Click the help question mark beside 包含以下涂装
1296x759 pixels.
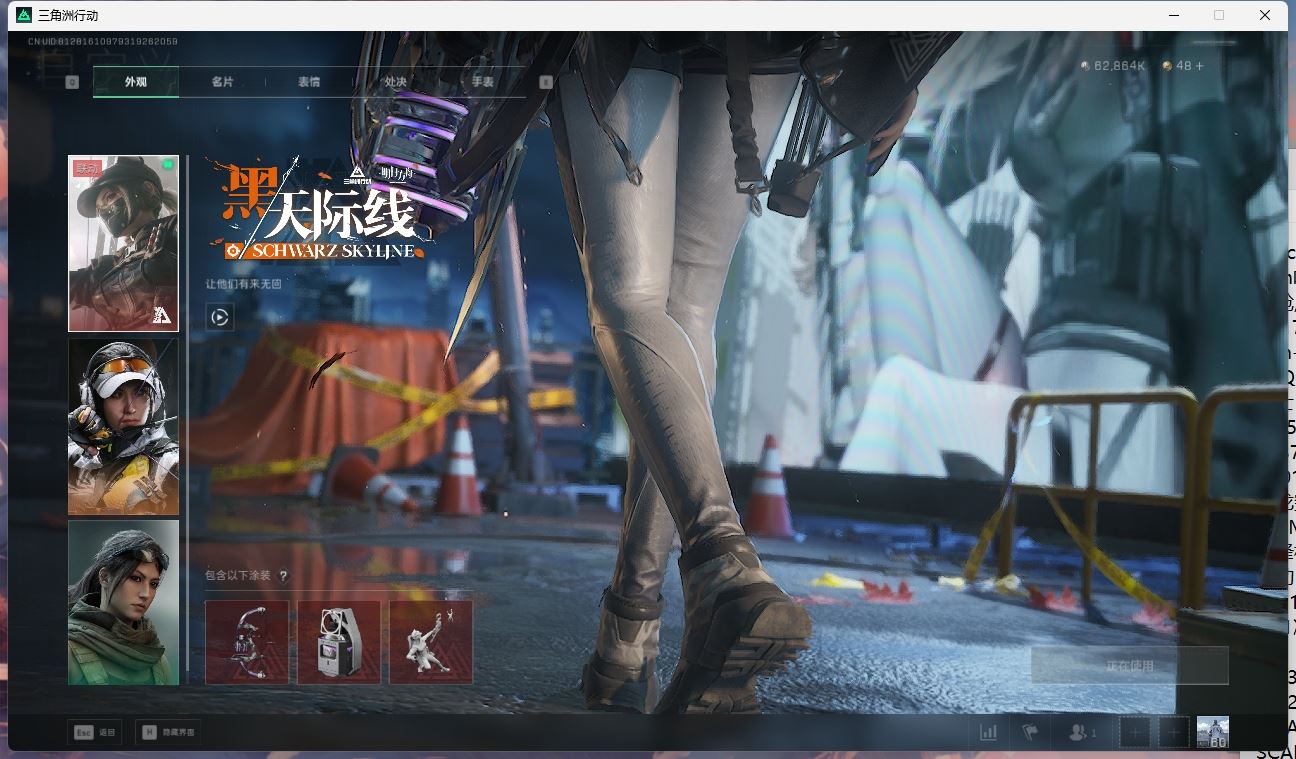283,576
